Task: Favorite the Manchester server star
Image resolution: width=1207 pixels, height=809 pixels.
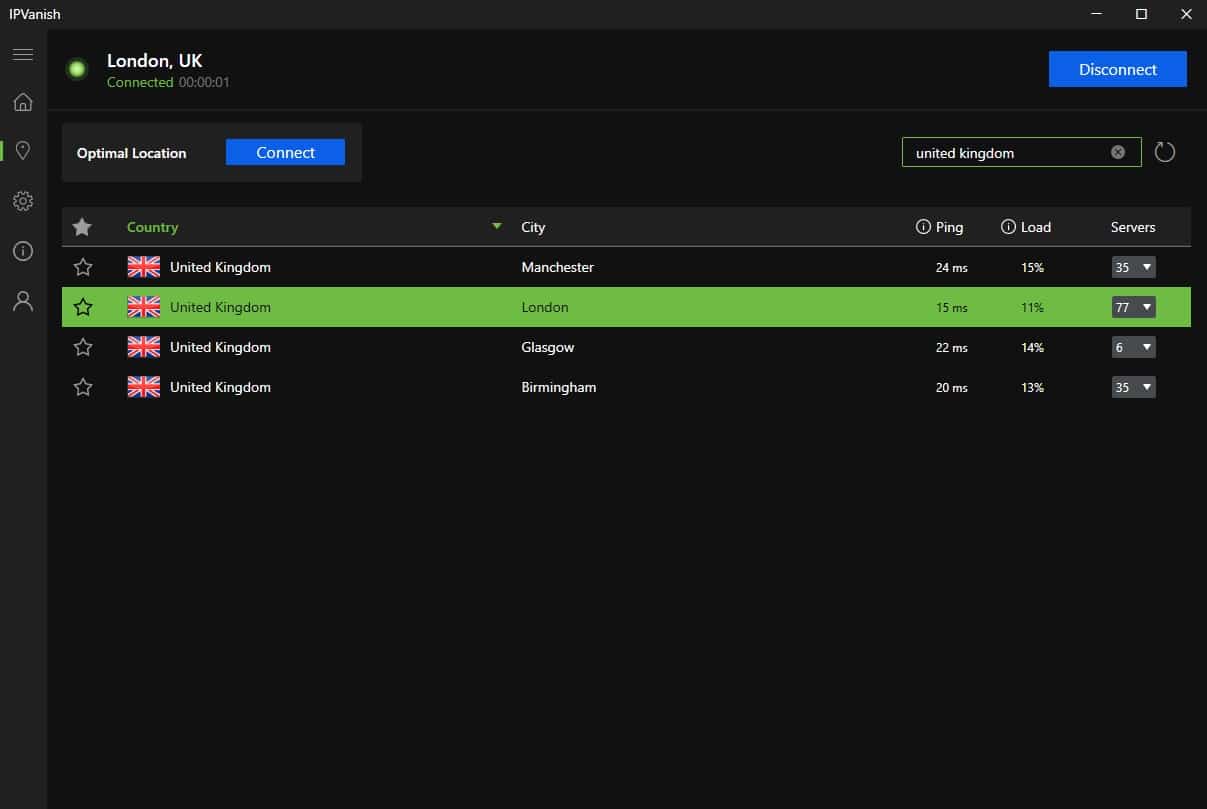Action: coord(83,267)
